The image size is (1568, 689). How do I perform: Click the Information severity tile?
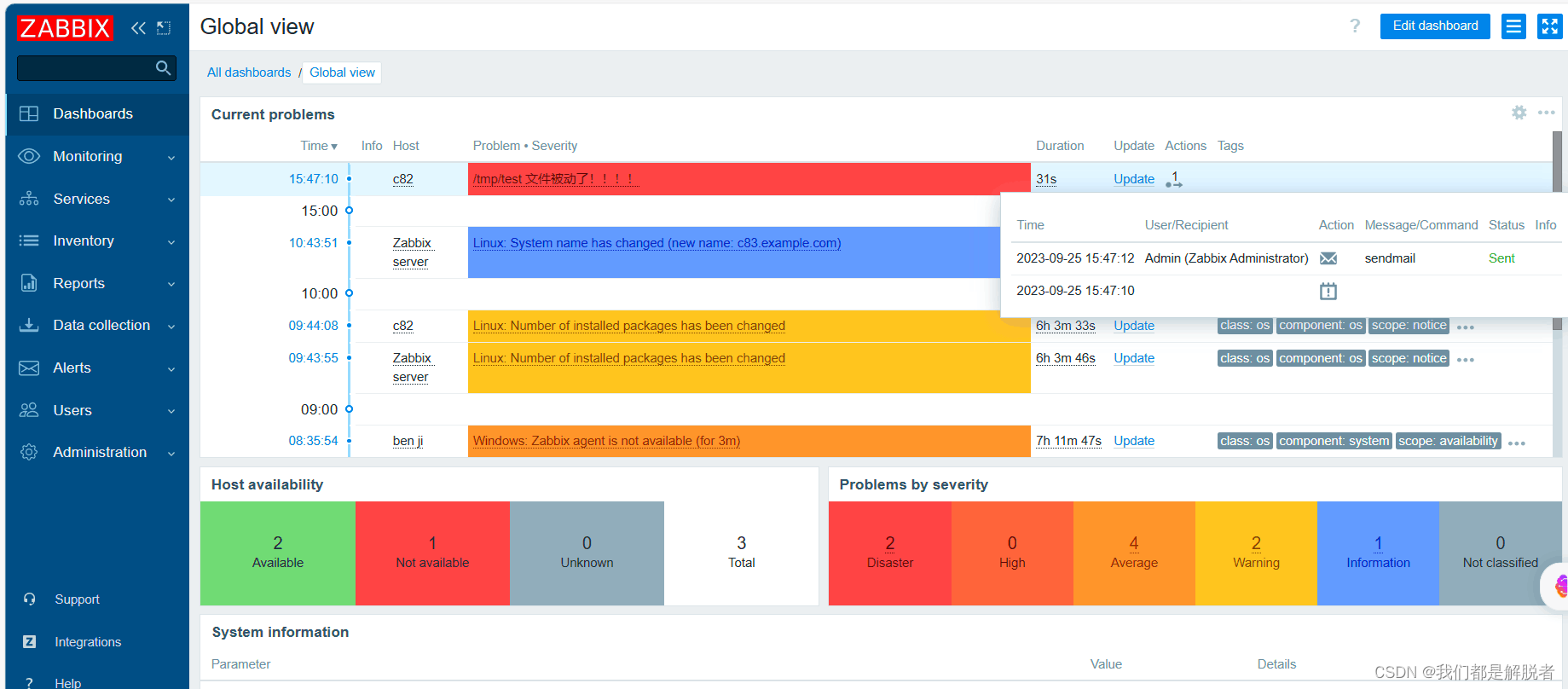coord(1378,553)
